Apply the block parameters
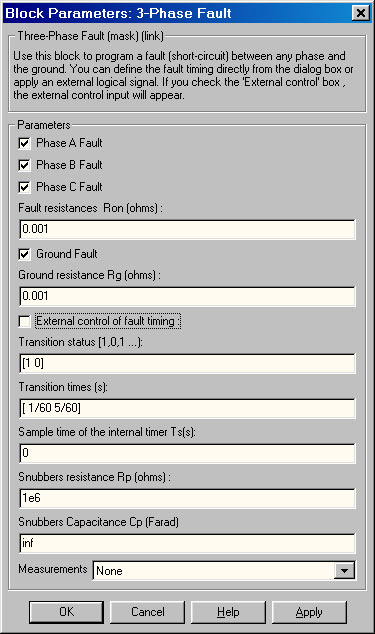The width and height of the screenshot is (375, 634). pos(309,612)
